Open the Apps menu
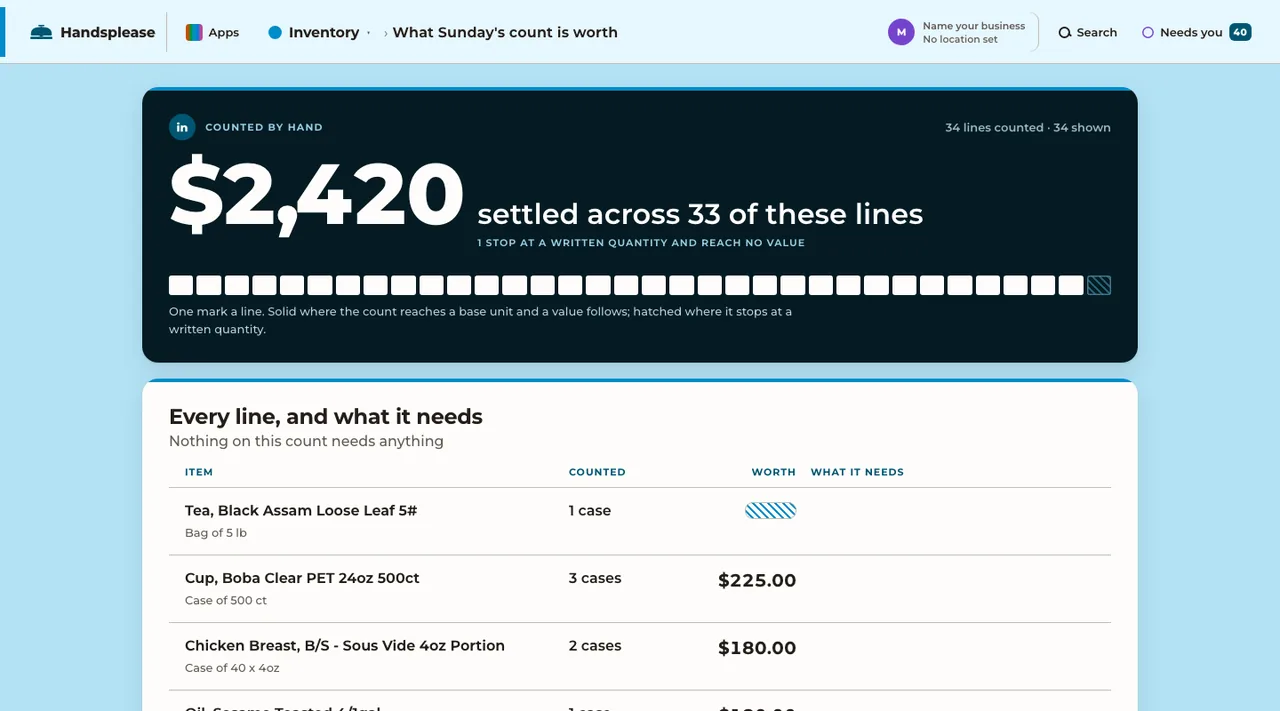Viewport: 1280px width, 711px height. [x=213, y=32]
